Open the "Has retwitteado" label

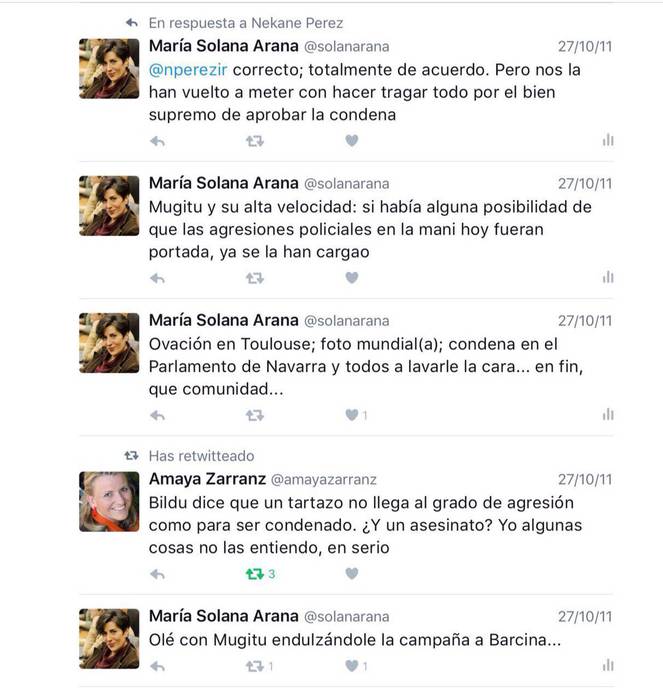pos(201,456)
